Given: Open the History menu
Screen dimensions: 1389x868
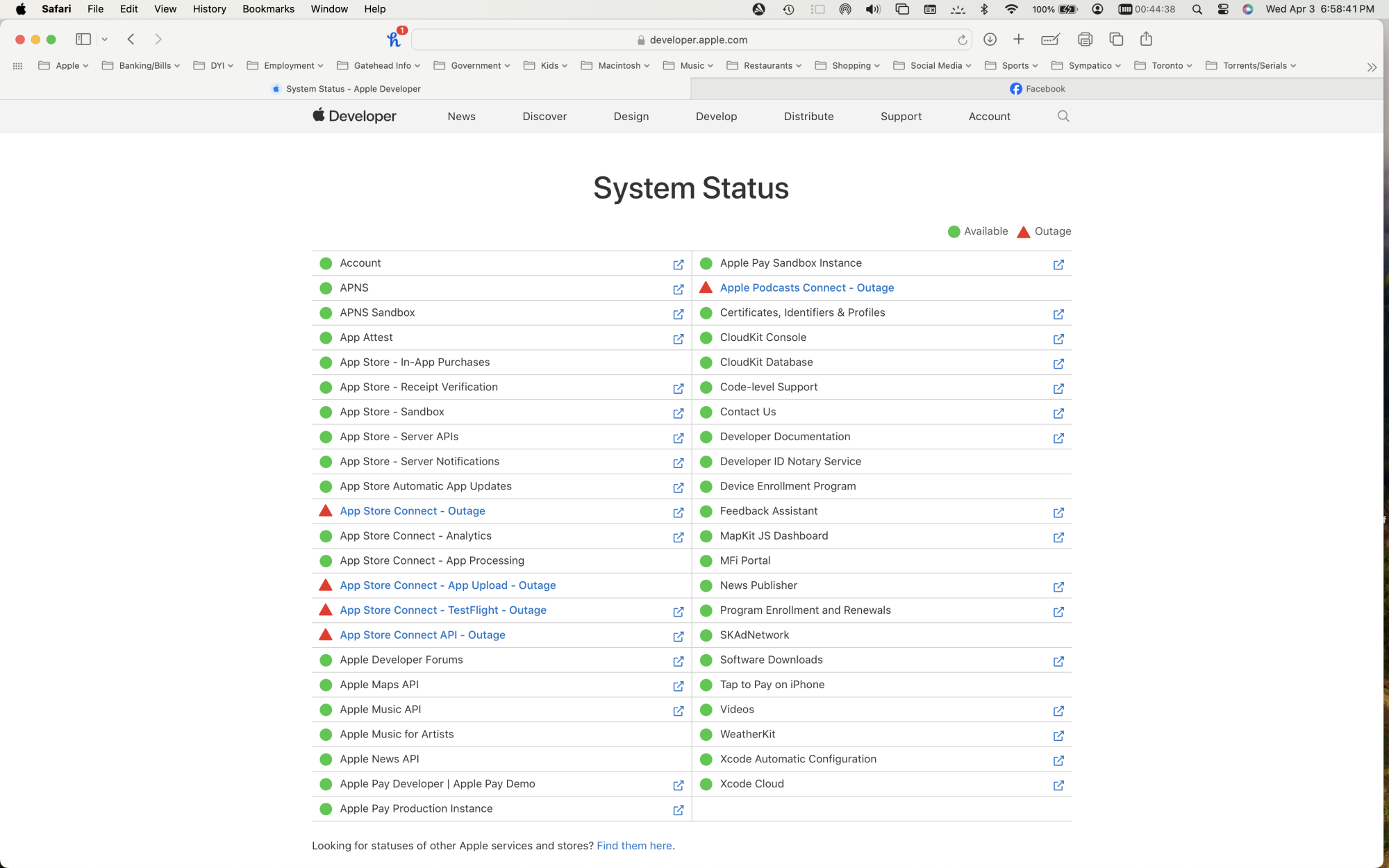Looking at the screenshot, I should [x=209, y=9].
